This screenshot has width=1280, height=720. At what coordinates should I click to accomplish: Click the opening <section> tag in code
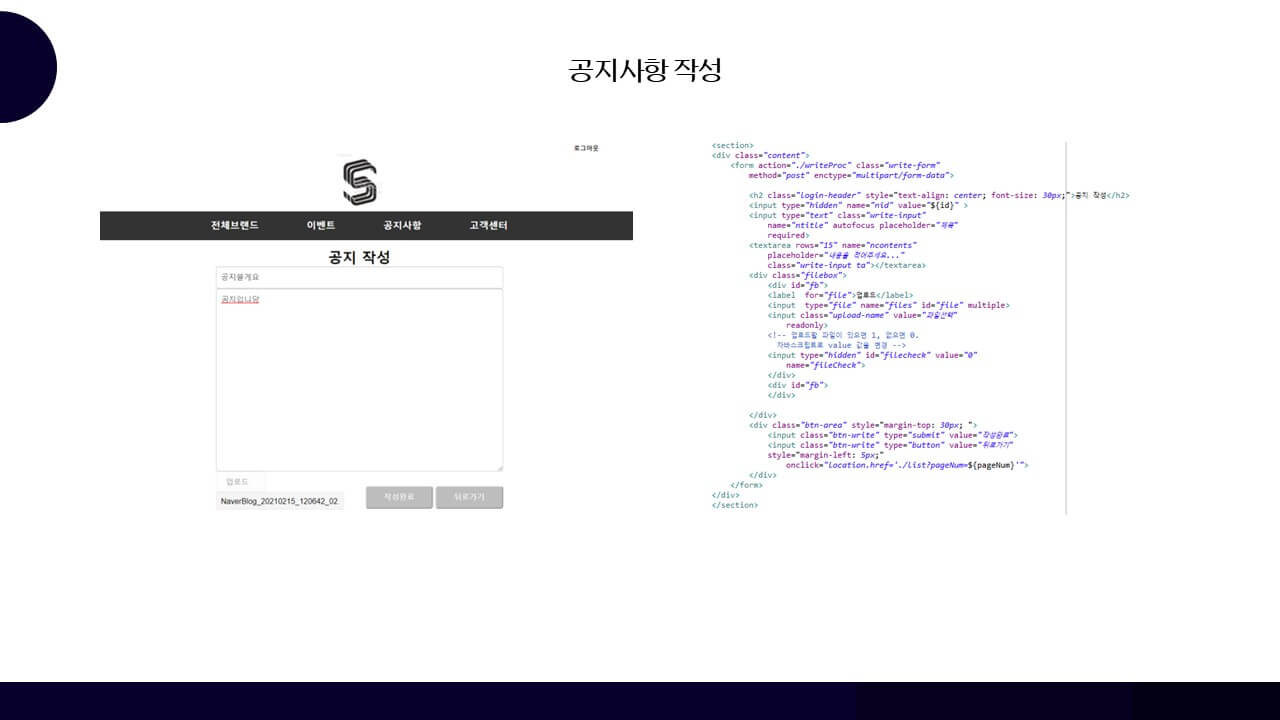coord(733,146)
